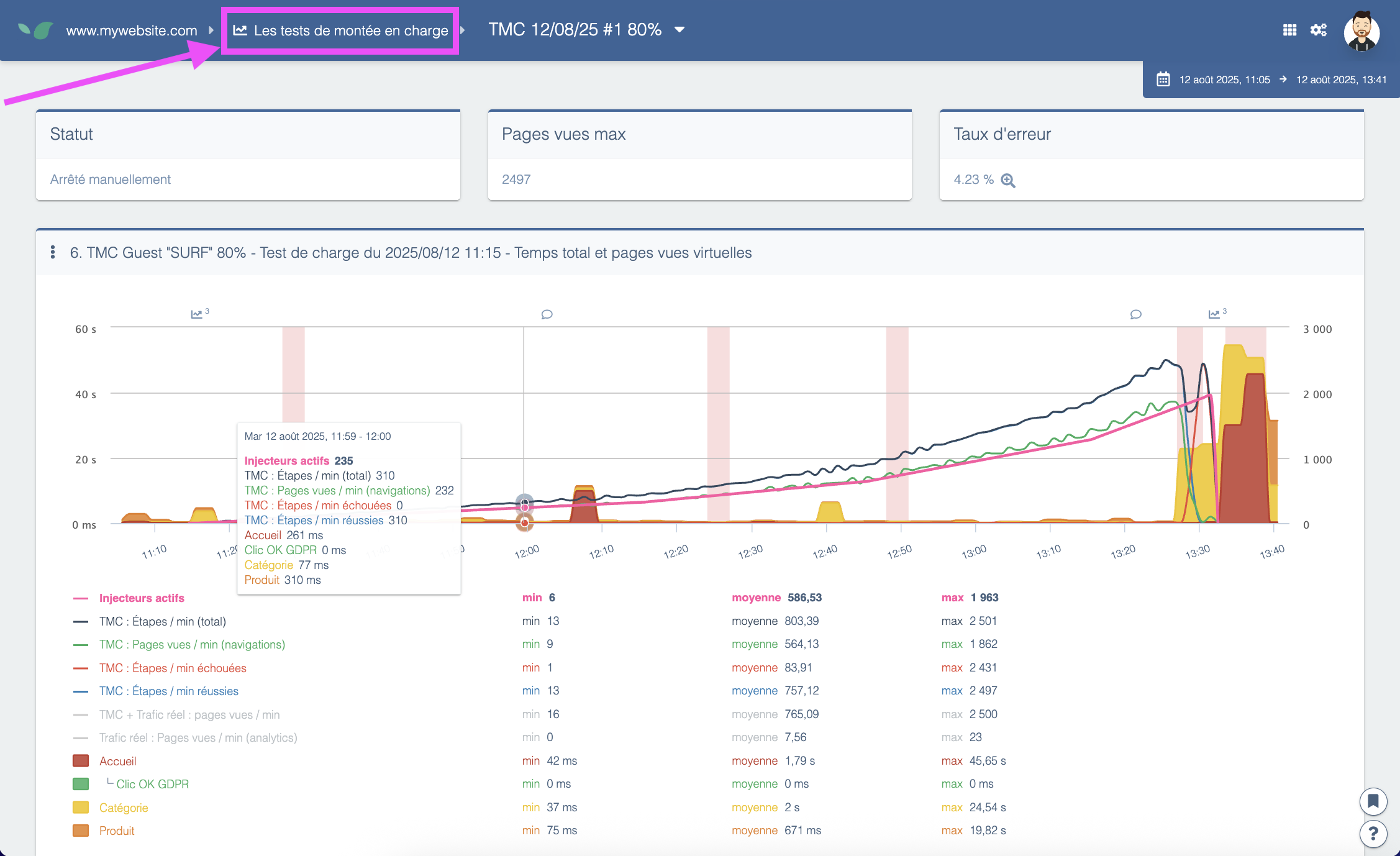Go to www.mywebsite.com breadcrumb
This screenshot has width=1400, height=856.
[x=131, y=30]
